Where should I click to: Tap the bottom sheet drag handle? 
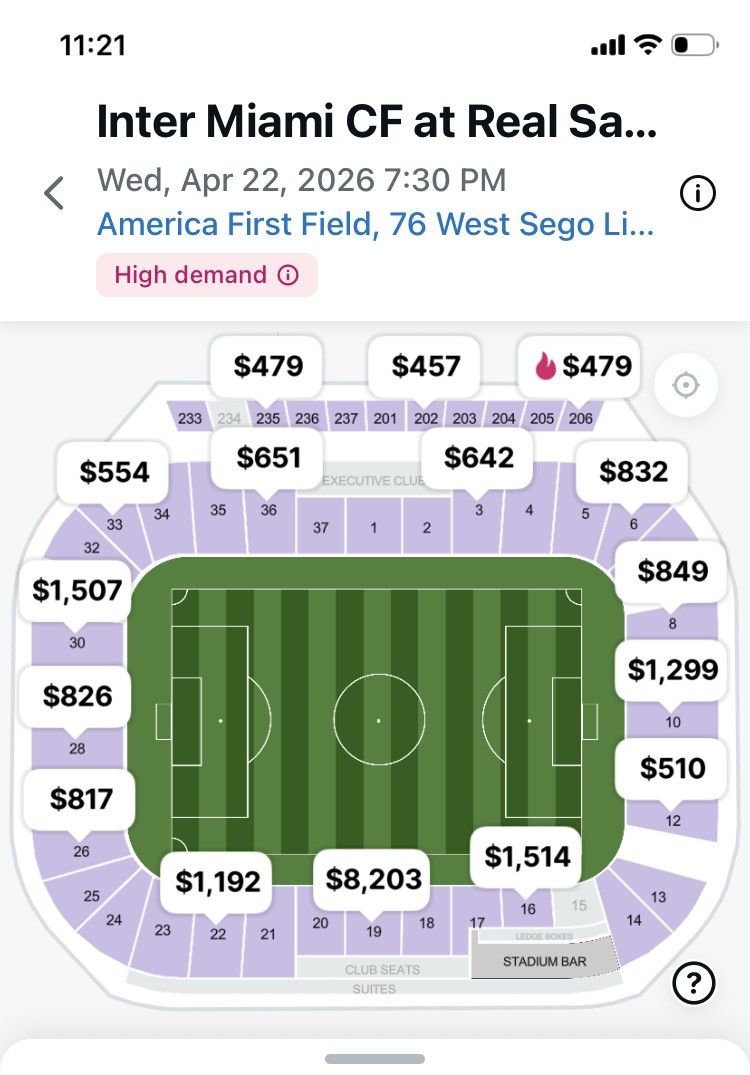[x=375, y=1058]
